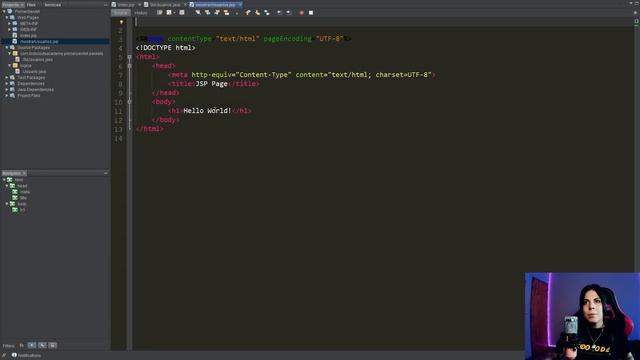
Task: Collapse the head code fold at line 6
Action: 130,66
